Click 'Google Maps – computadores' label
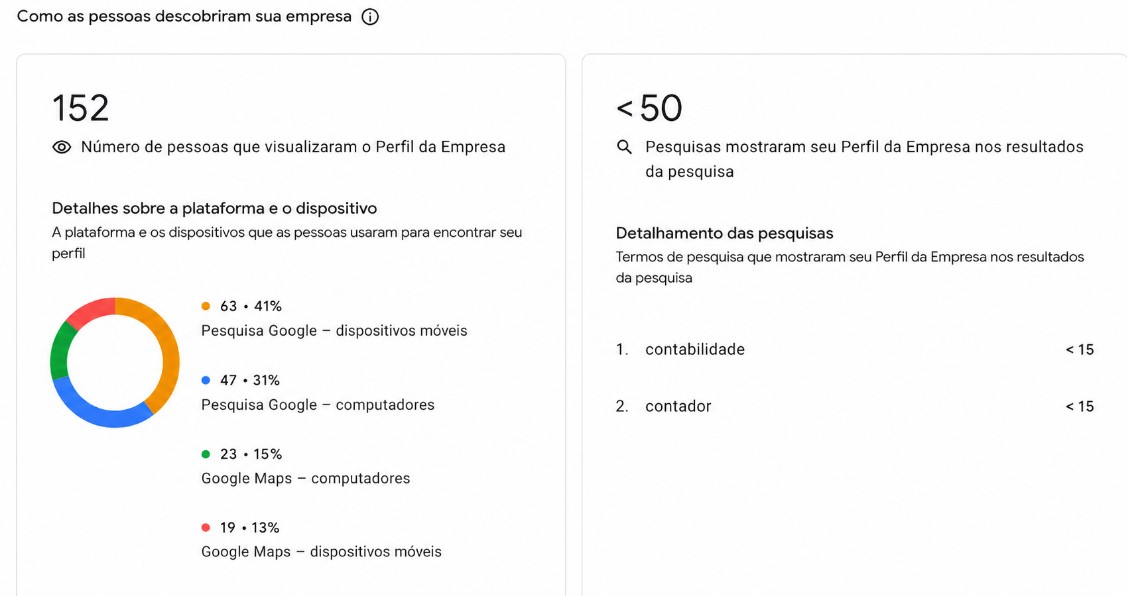The width and height of the screenshot is (1127, 596). tap(305, 478)
